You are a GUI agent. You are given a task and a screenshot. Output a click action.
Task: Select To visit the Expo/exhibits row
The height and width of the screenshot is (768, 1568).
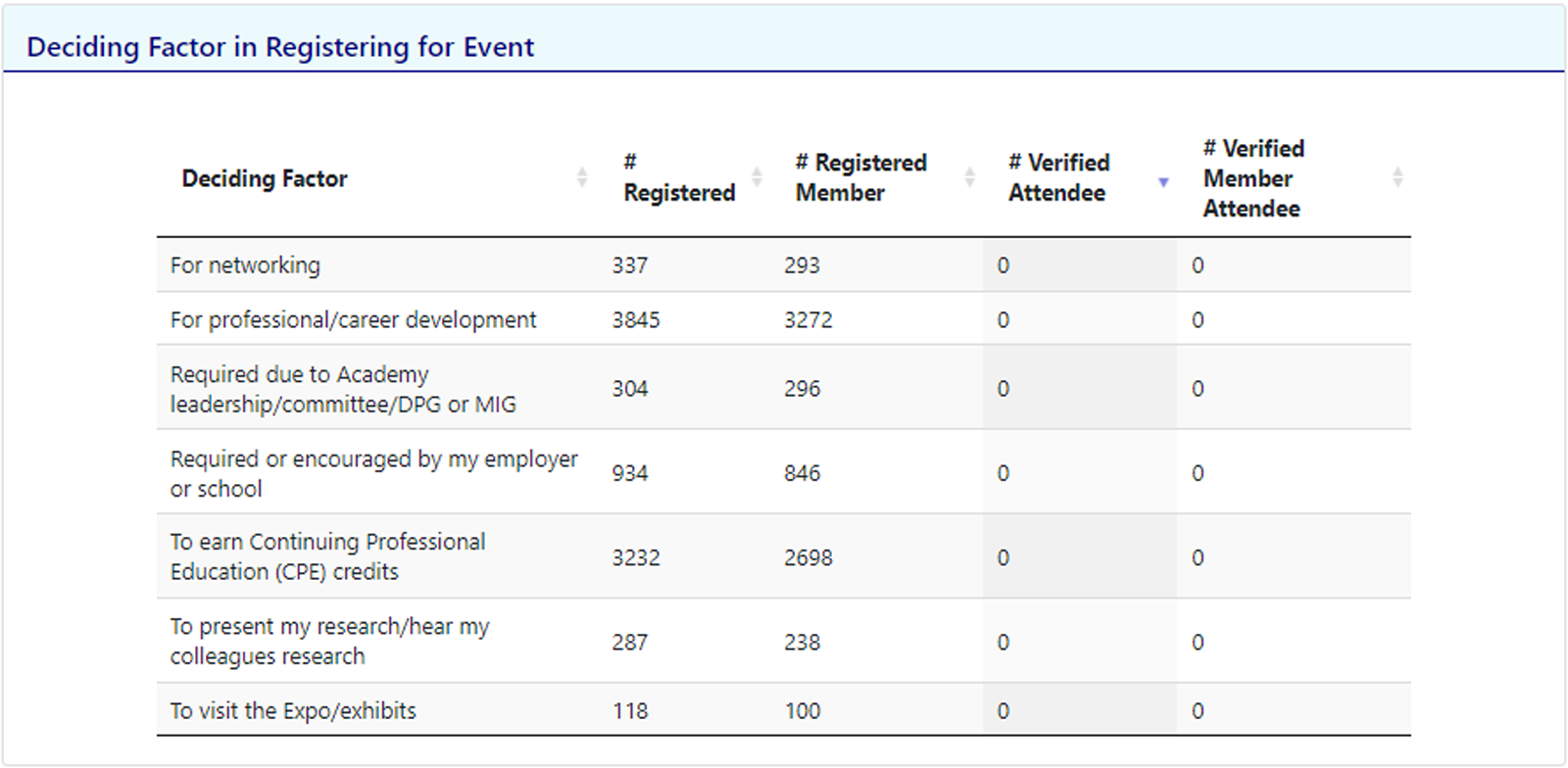783,709
